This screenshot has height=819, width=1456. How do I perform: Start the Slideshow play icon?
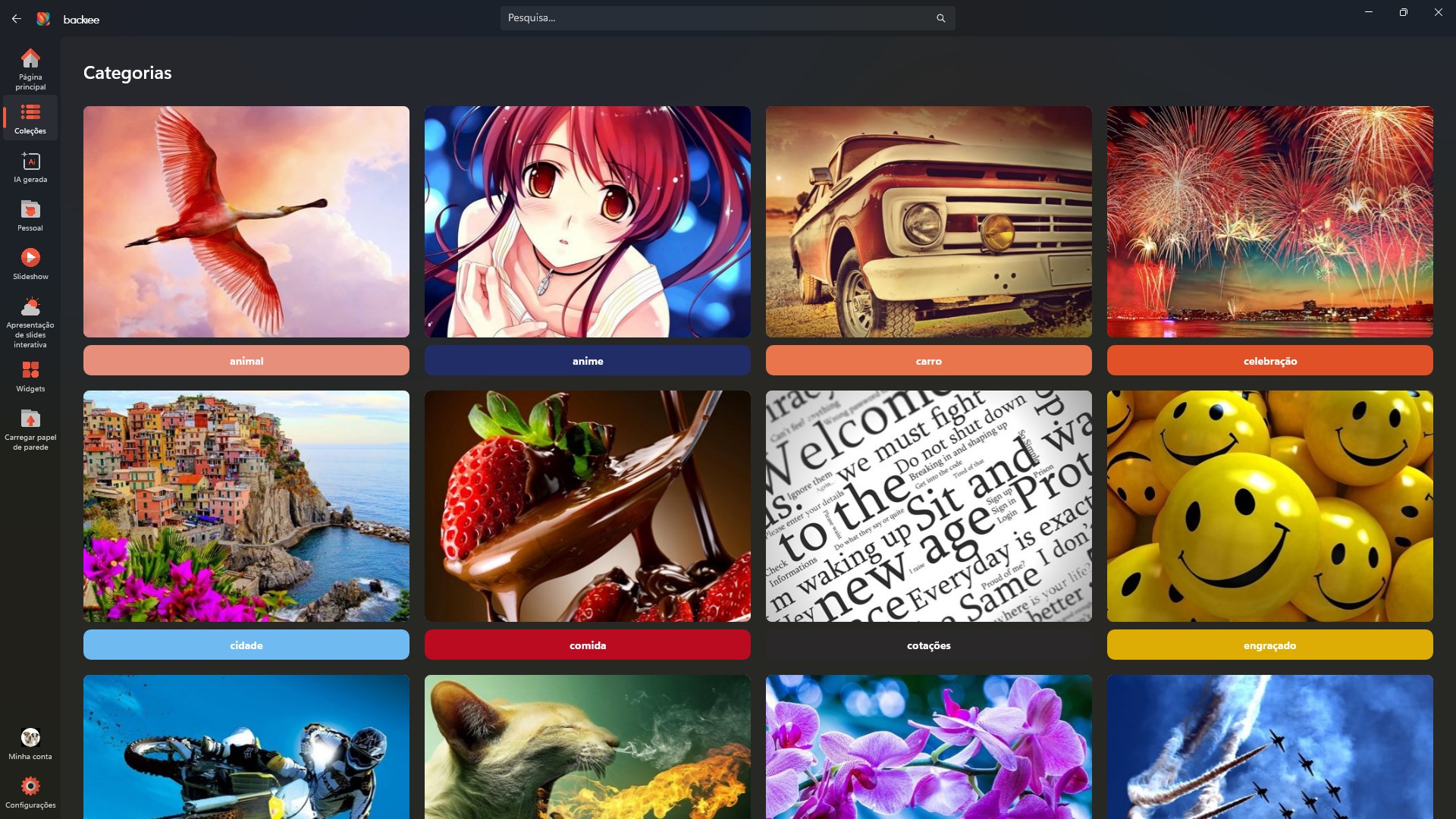tap(30, 259)
